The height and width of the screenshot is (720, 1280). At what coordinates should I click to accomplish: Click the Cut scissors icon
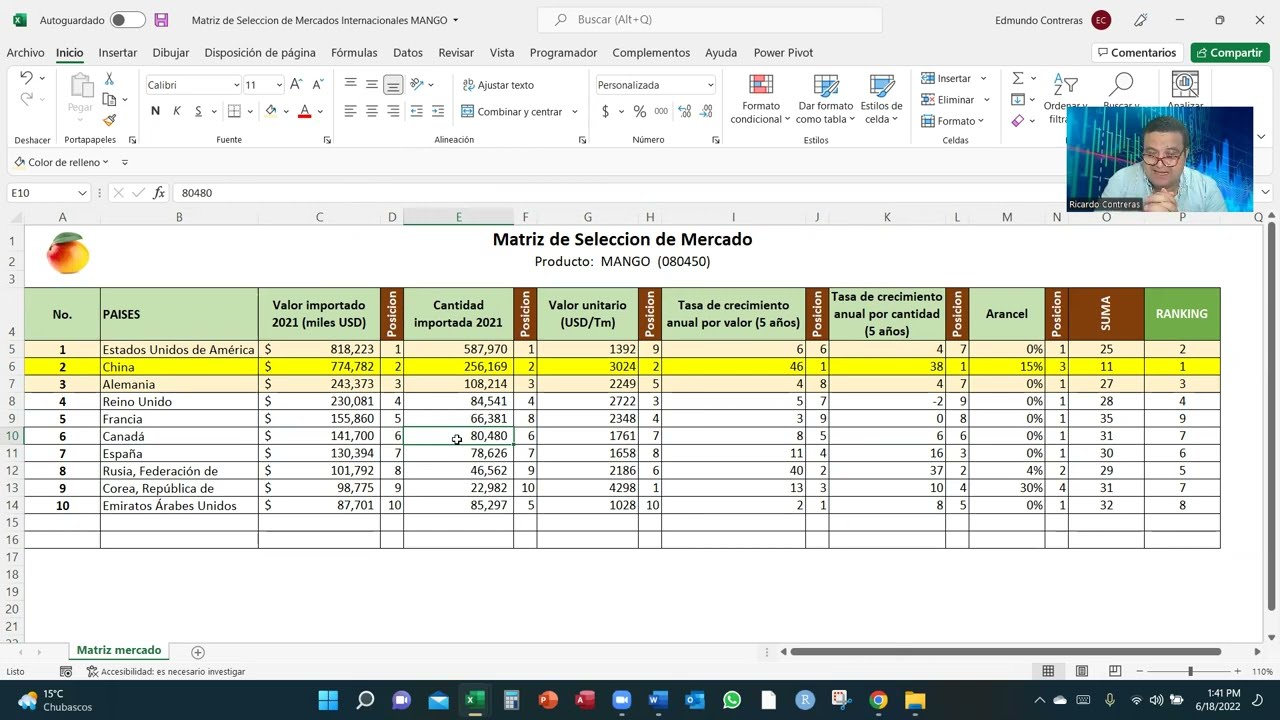(109, 79)
